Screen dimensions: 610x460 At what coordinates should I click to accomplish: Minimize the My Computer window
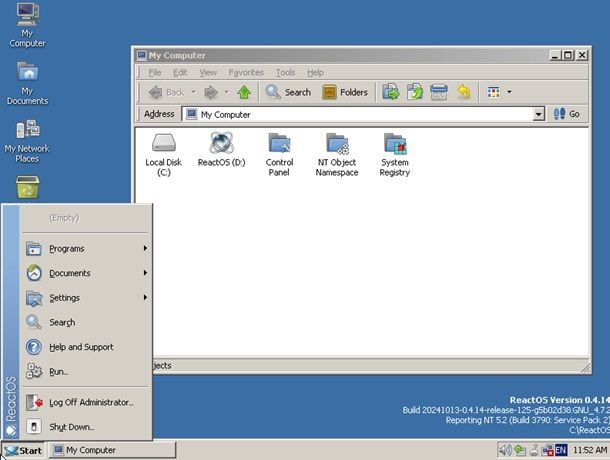point(555,55)
